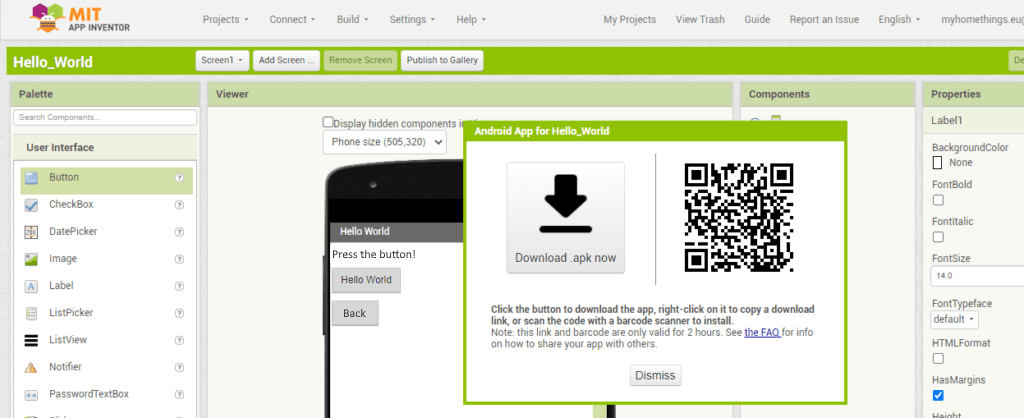Open help icon next to PasswordTextBox

180,394
